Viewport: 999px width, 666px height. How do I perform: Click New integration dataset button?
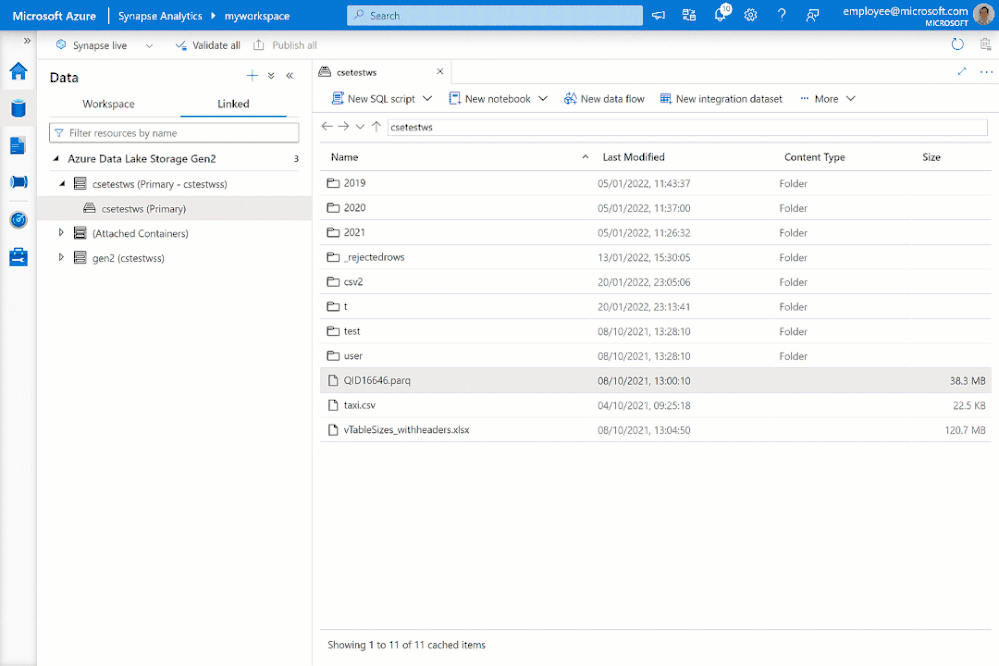721,99
